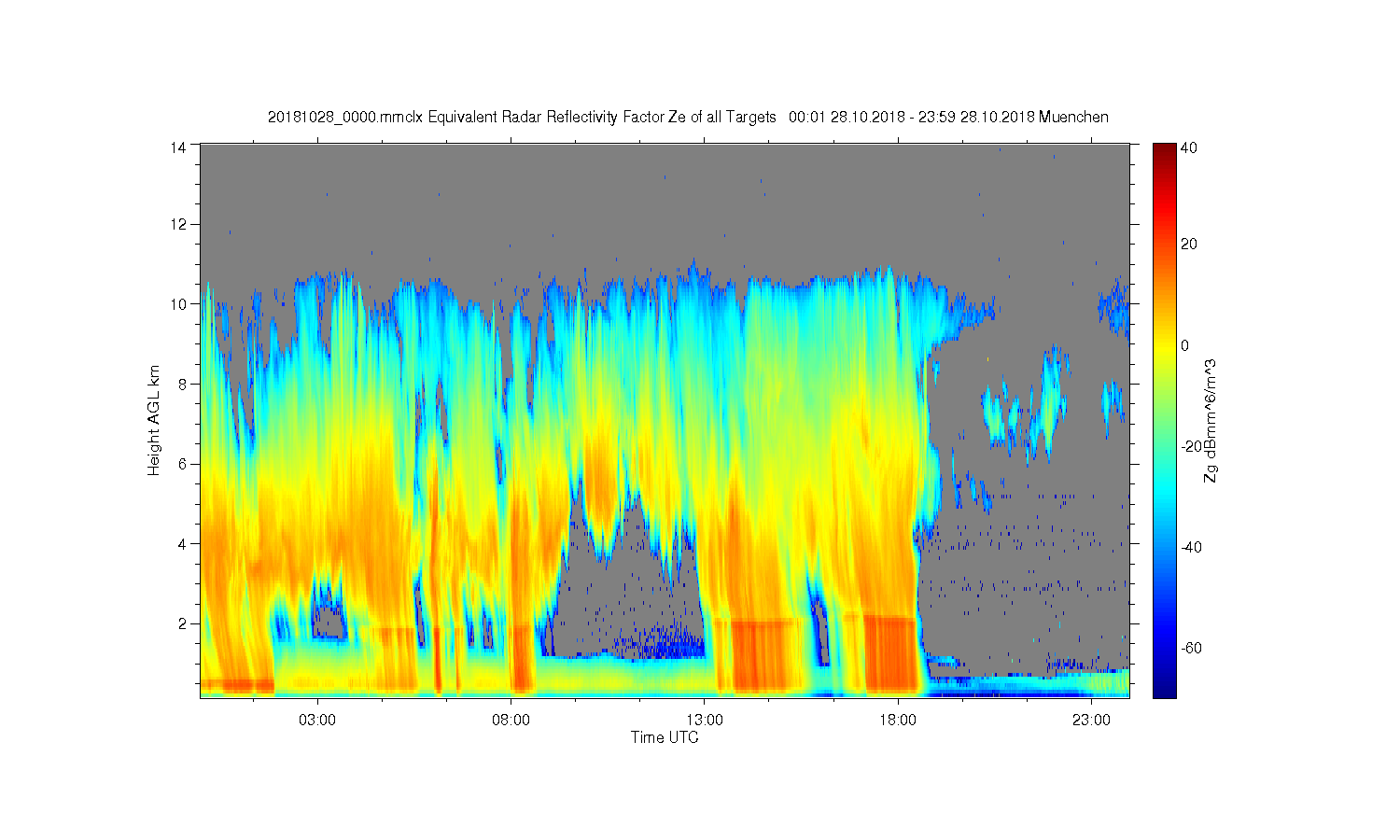Click the rainbow color scale bar

pos(1163,420)
